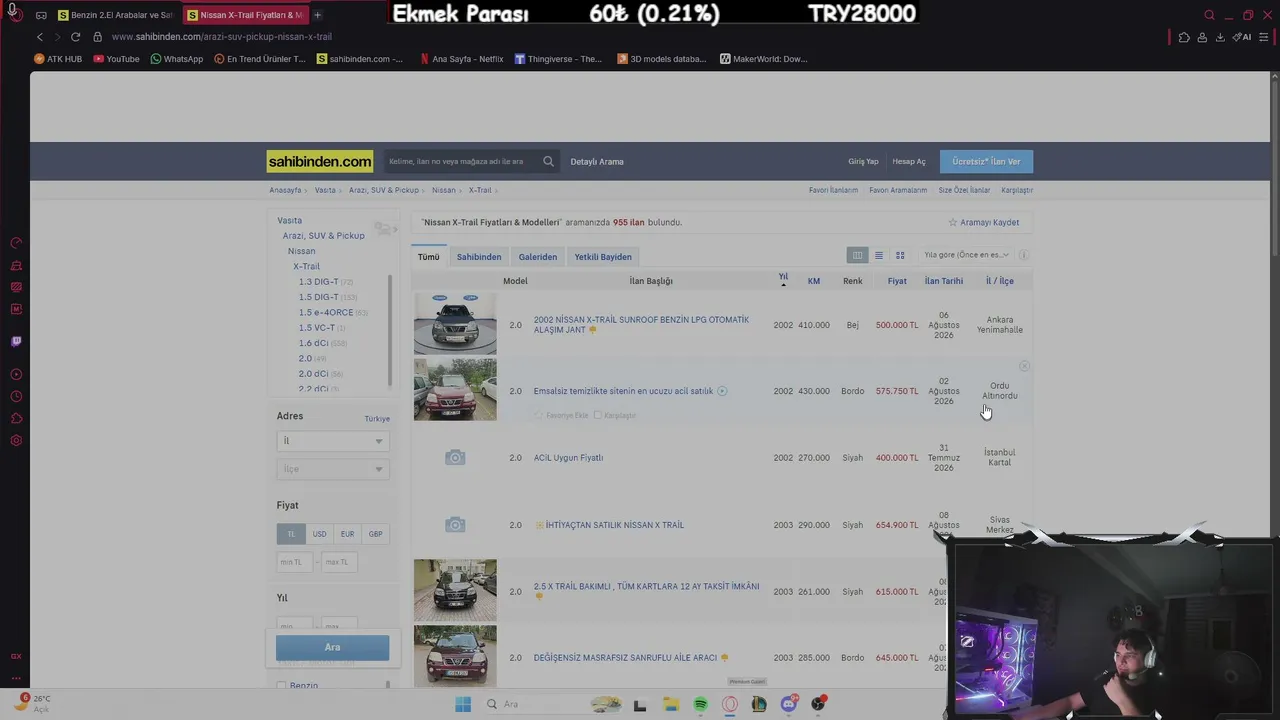Viewport: 1280px width, 720px height.
Task: Open the Giriş Yap login link
Action: coord(863,162)
